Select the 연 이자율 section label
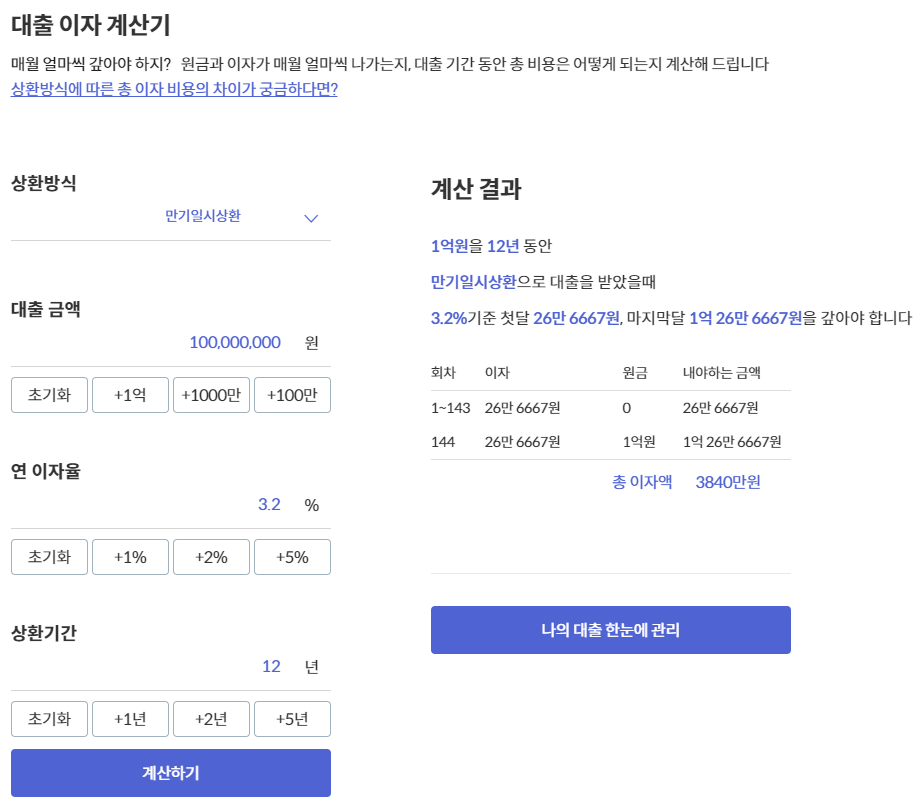The image size is (921, 809). click(x=46, y=471)
